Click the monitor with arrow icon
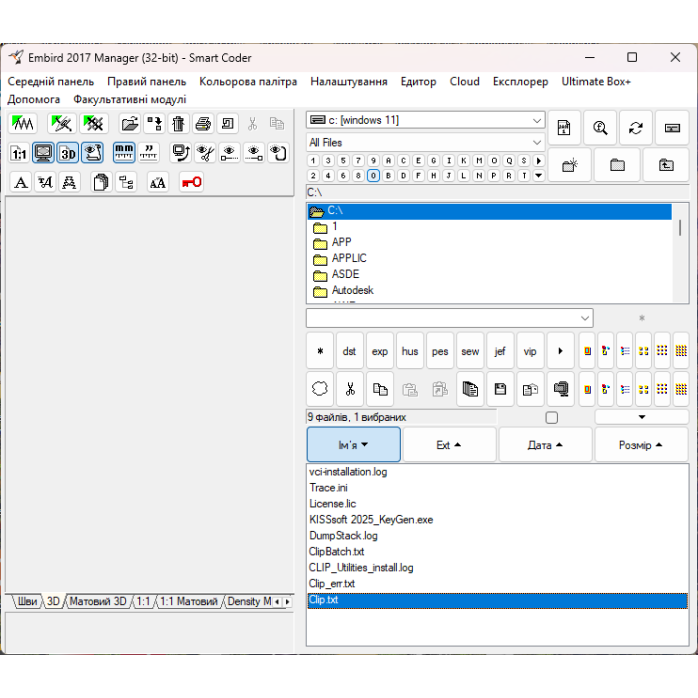The image size is (698, 698). [181, 153]
